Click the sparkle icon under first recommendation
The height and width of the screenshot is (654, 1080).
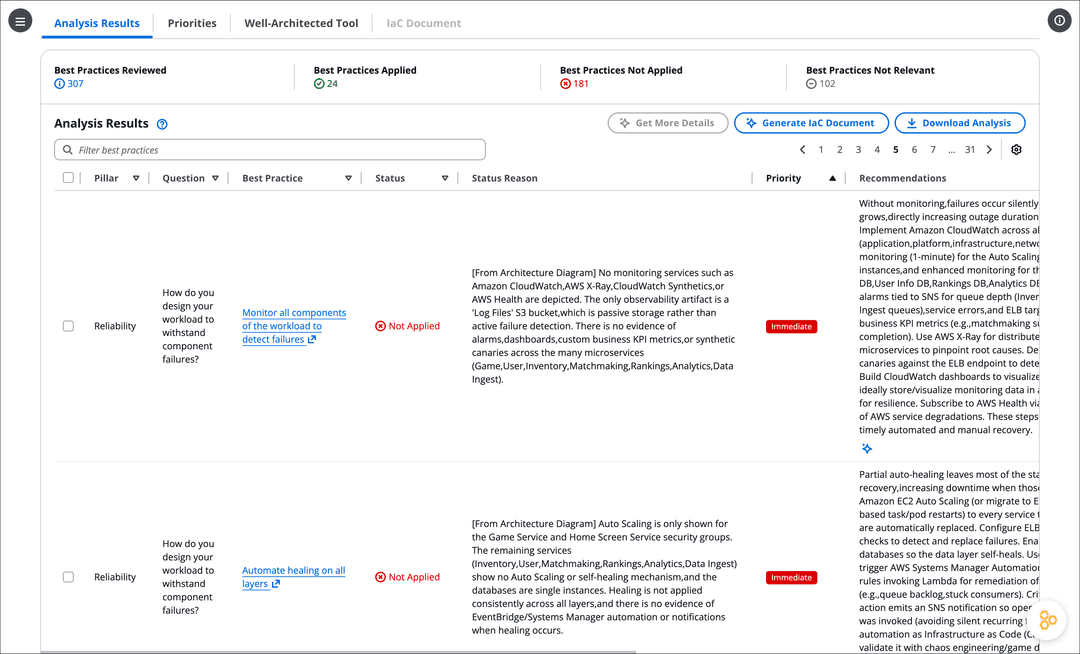pyautogui.click(x=866, y=449)
